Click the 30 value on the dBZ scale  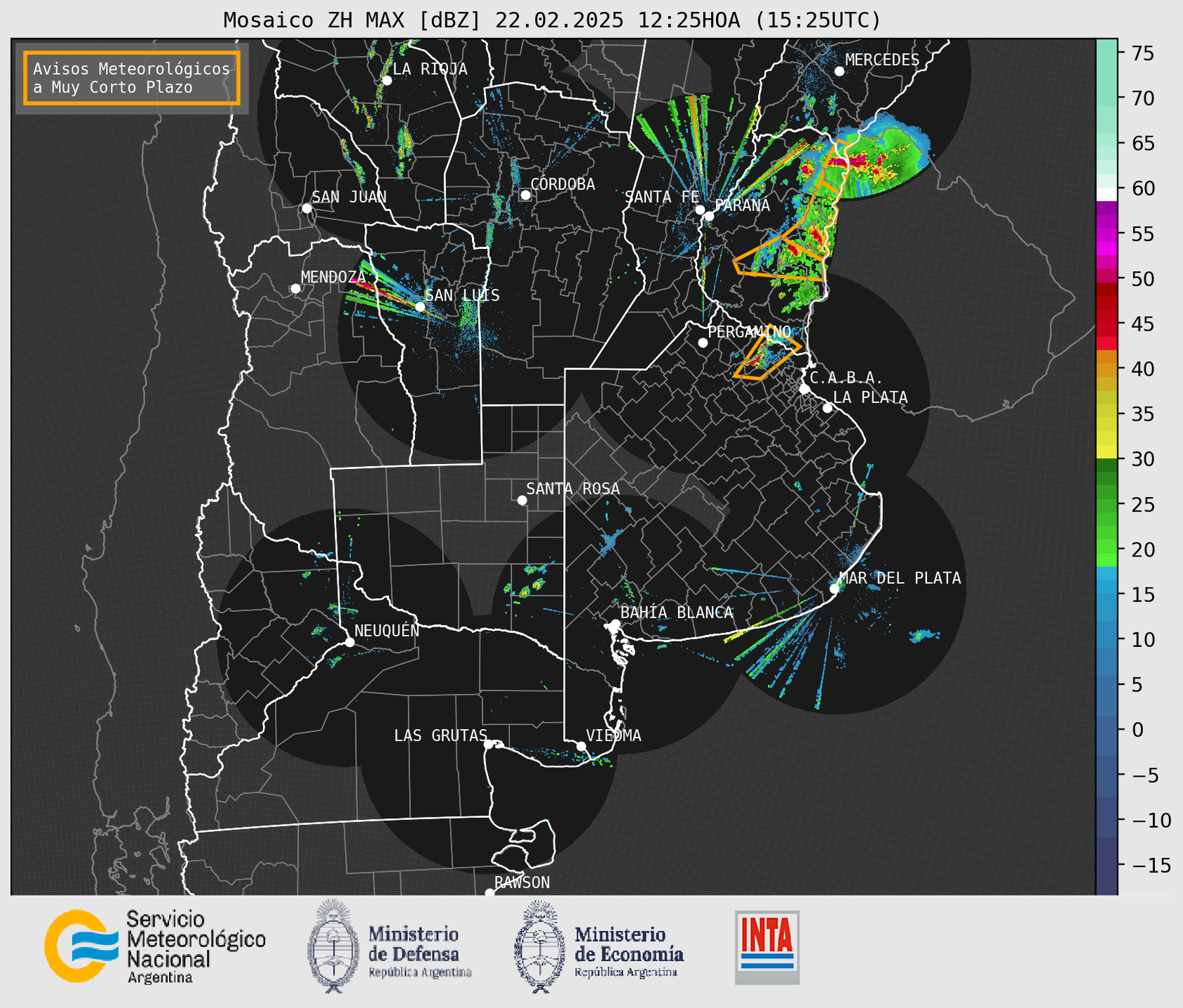1142,459
